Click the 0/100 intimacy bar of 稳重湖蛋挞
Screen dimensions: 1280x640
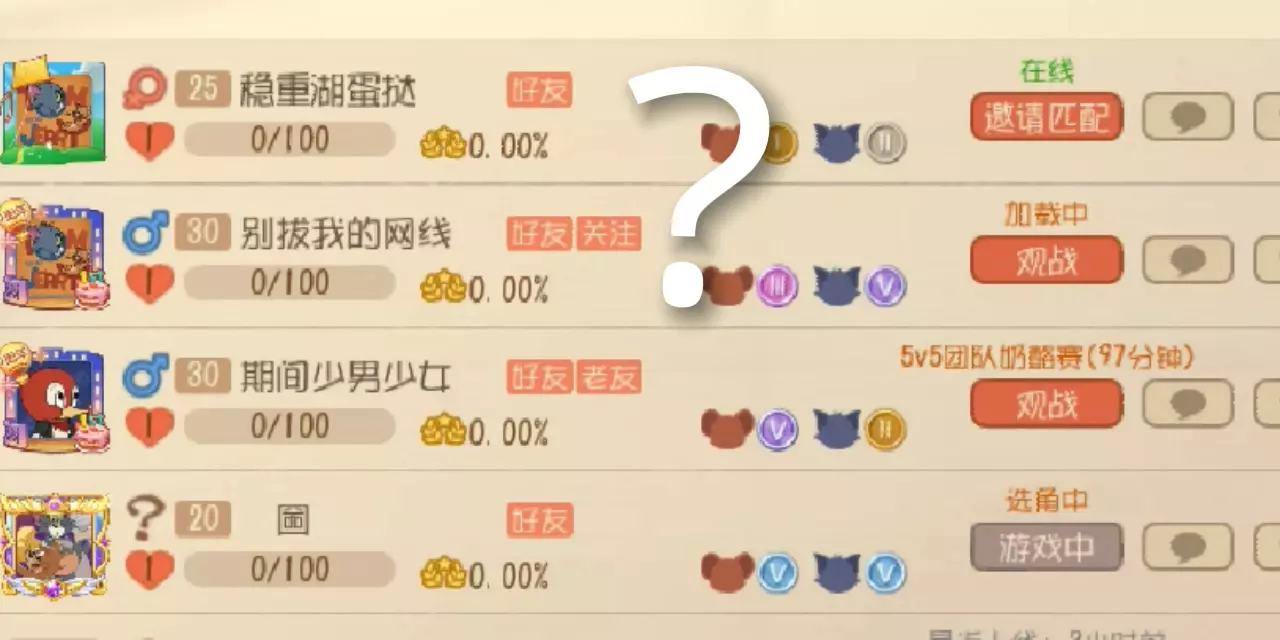click(x=289, y=140)
